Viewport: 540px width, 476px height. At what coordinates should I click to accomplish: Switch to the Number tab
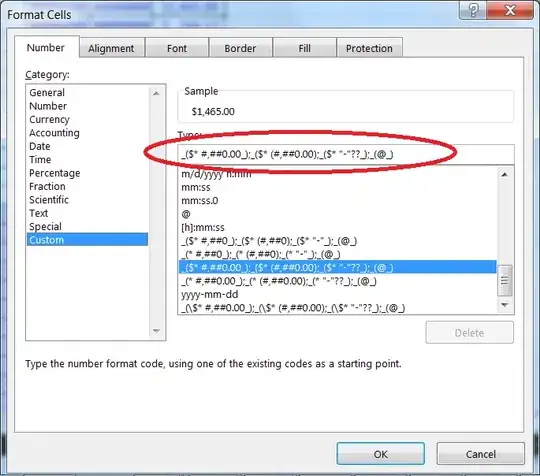(46, 47)
